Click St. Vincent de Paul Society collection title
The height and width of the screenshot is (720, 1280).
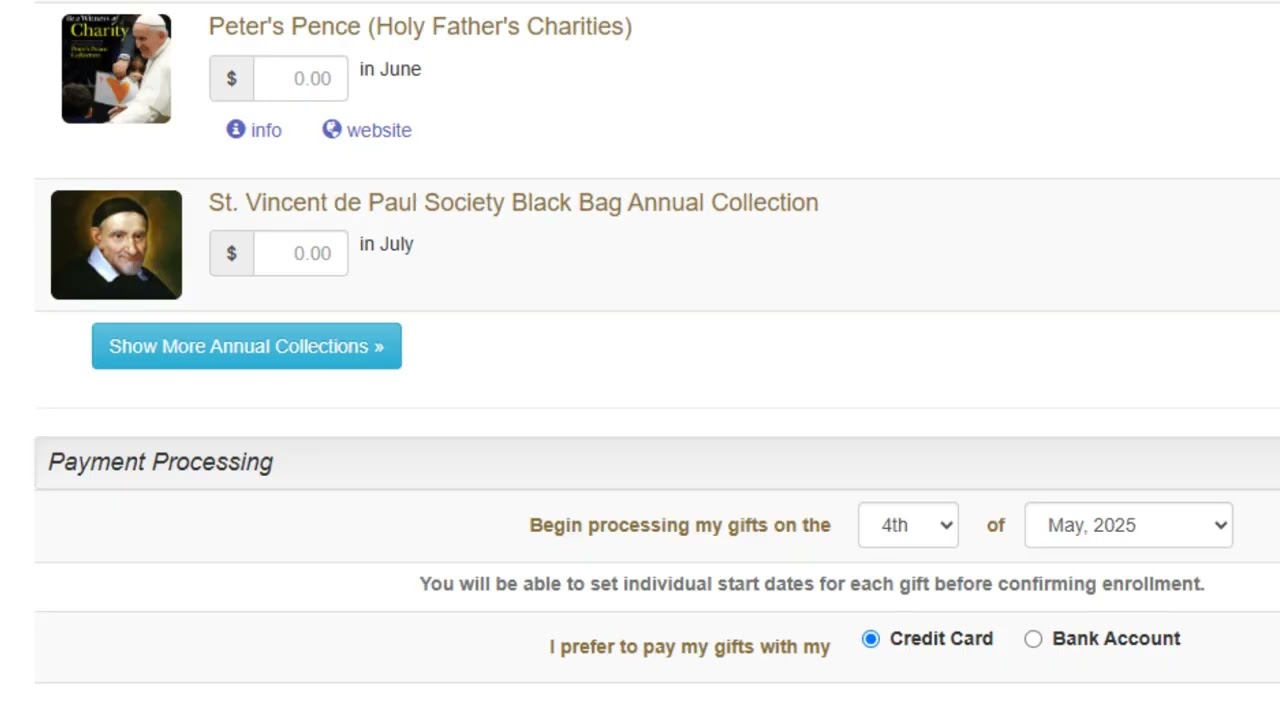coord(513,202)
